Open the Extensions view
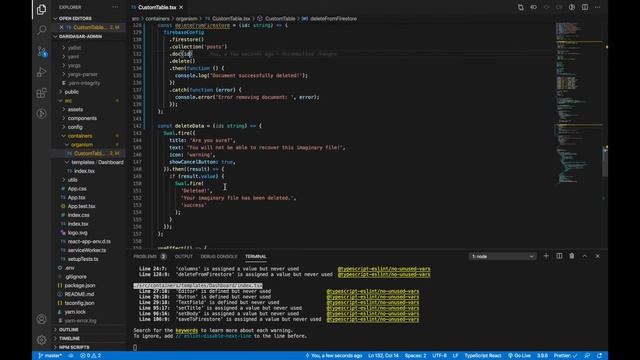 point(41,93)
